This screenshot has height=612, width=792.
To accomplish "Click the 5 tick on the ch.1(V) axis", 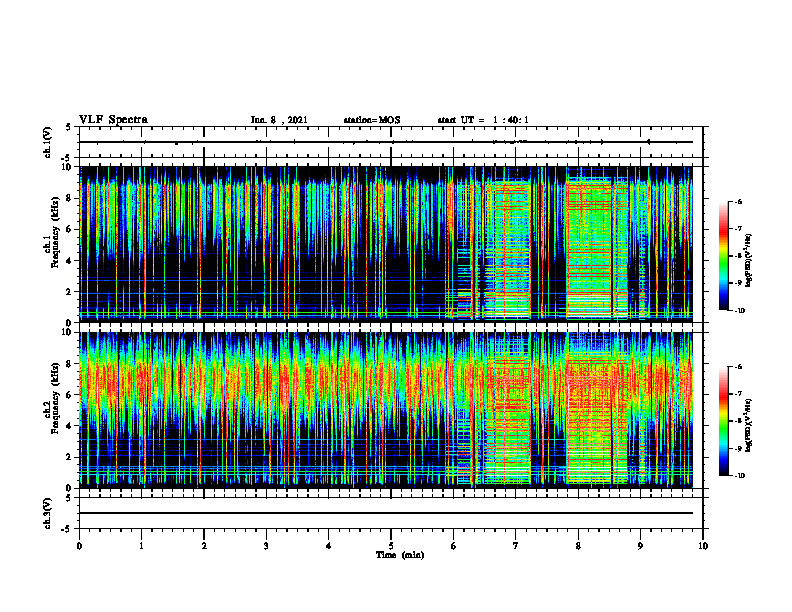I will coord(69,127).
